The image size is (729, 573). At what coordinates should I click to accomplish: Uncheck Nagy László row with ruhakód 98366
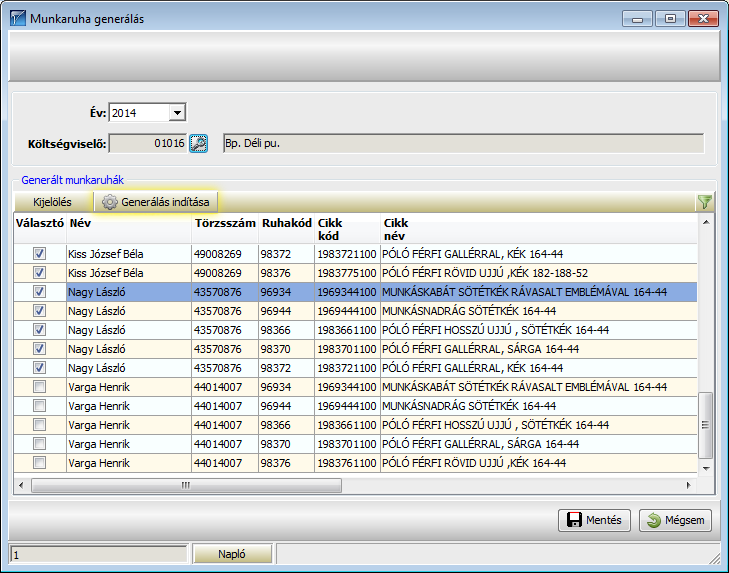tap(40, 330)
